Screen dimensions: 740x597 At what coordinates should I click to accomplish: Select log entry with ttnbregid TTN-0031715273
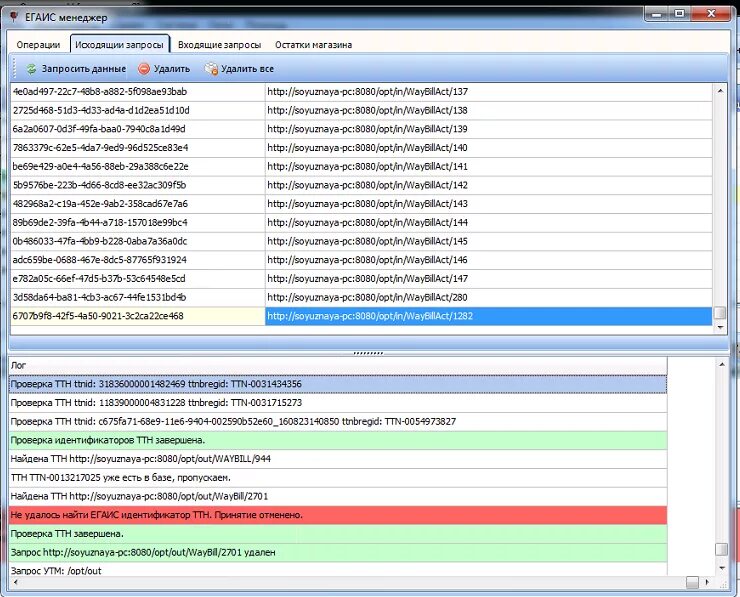click(338, 403)
